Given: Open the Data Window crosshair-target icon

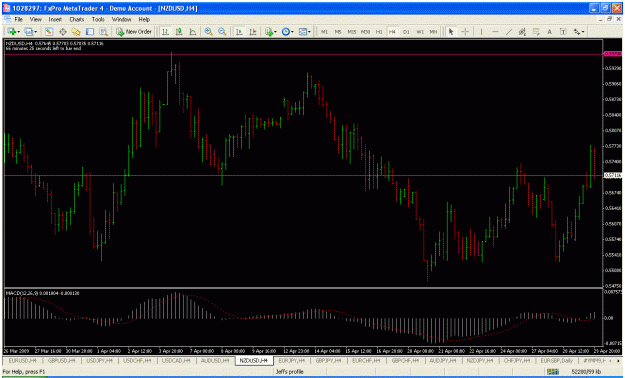Looking at the screenshot, I should (63, 32).
